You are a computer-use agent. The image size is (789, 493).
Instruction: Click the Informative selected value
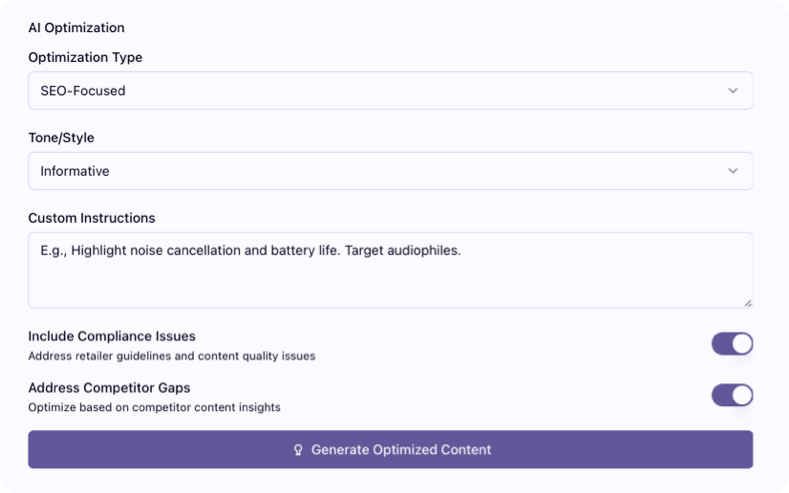tap(75, 171)
